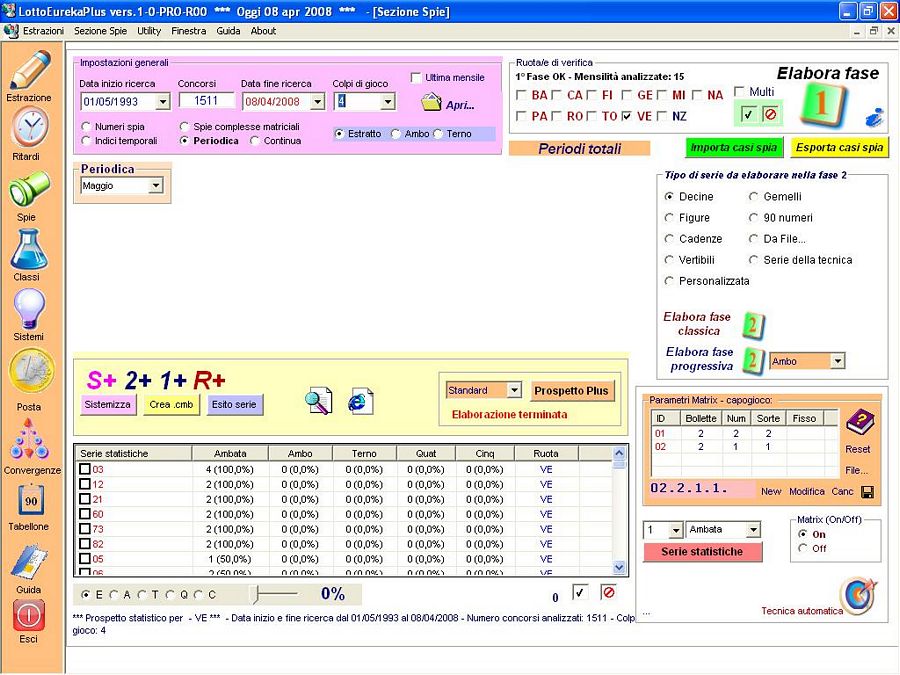Viewport: 900px width, 675px height.
Task: Open the Guida menu in menu bar
Action: [x=228, y=31]
